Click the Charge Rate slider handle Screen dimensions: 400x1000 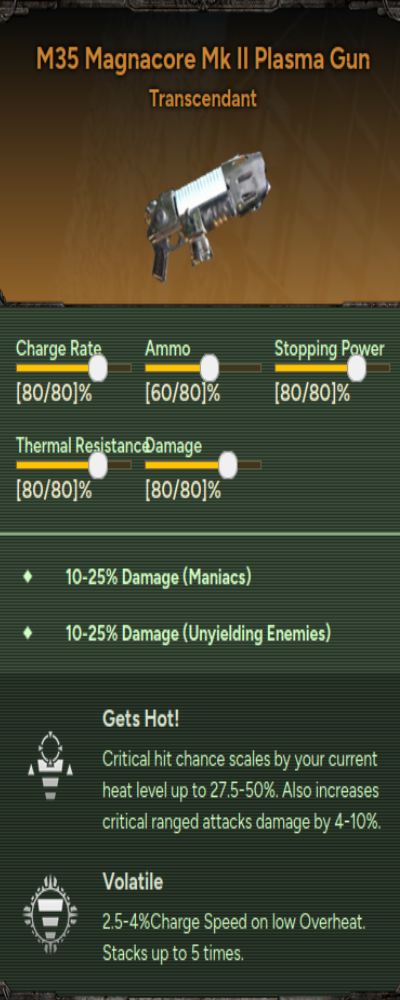[98, 368]
